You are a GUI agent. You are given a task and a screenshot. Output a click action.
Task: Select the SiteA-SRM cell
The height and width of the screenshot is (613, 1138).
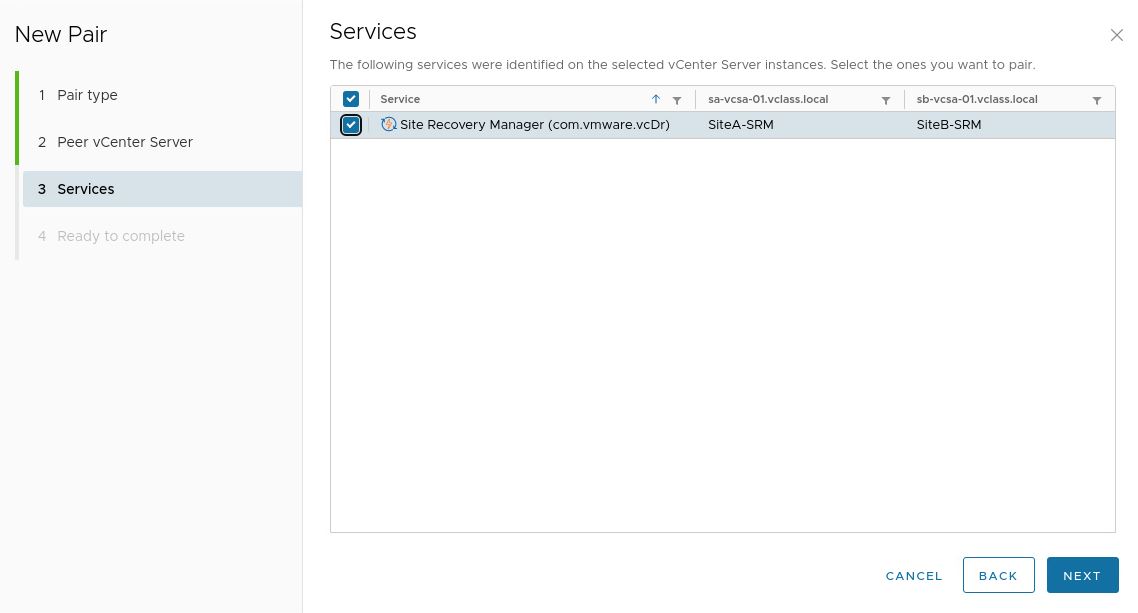click(x=740, y=125)
